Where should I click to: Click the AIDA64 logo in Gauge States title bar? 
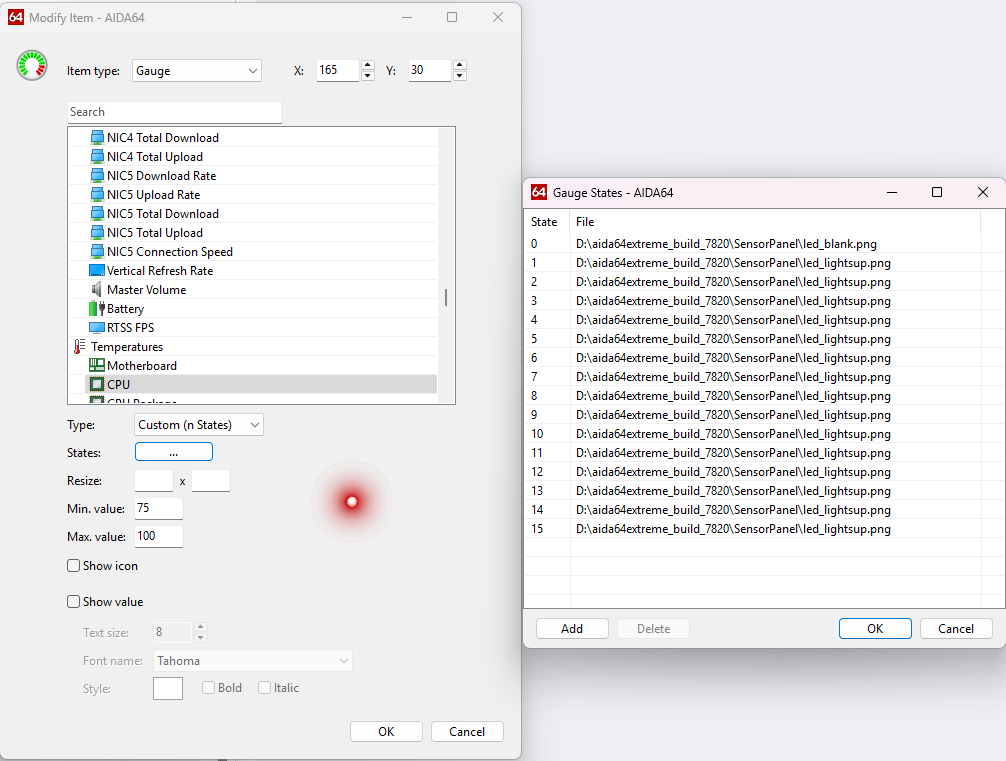(x=539, y=192)
